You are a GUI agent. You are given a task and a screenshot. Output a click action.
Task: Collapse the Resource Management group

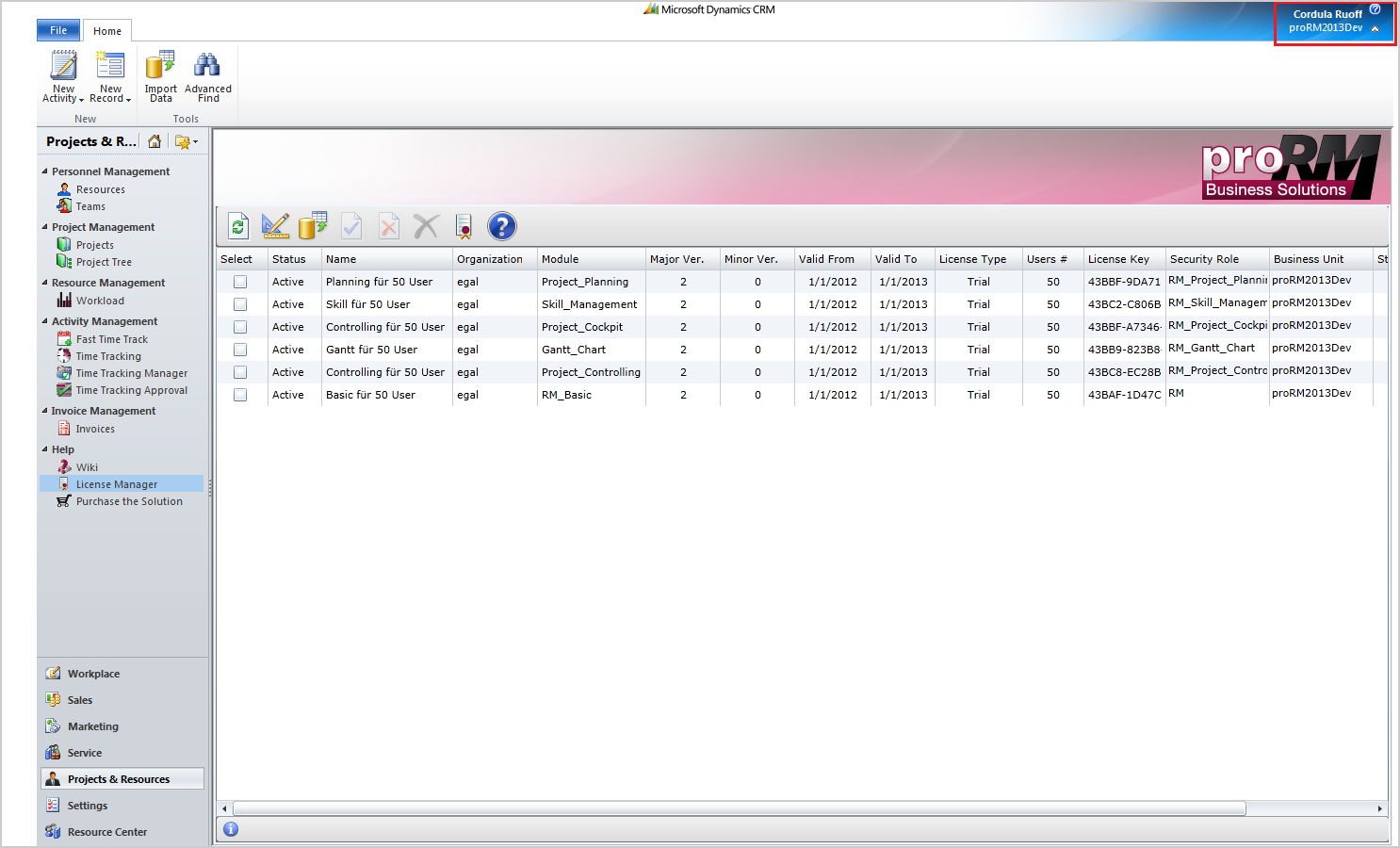[44, 283]
